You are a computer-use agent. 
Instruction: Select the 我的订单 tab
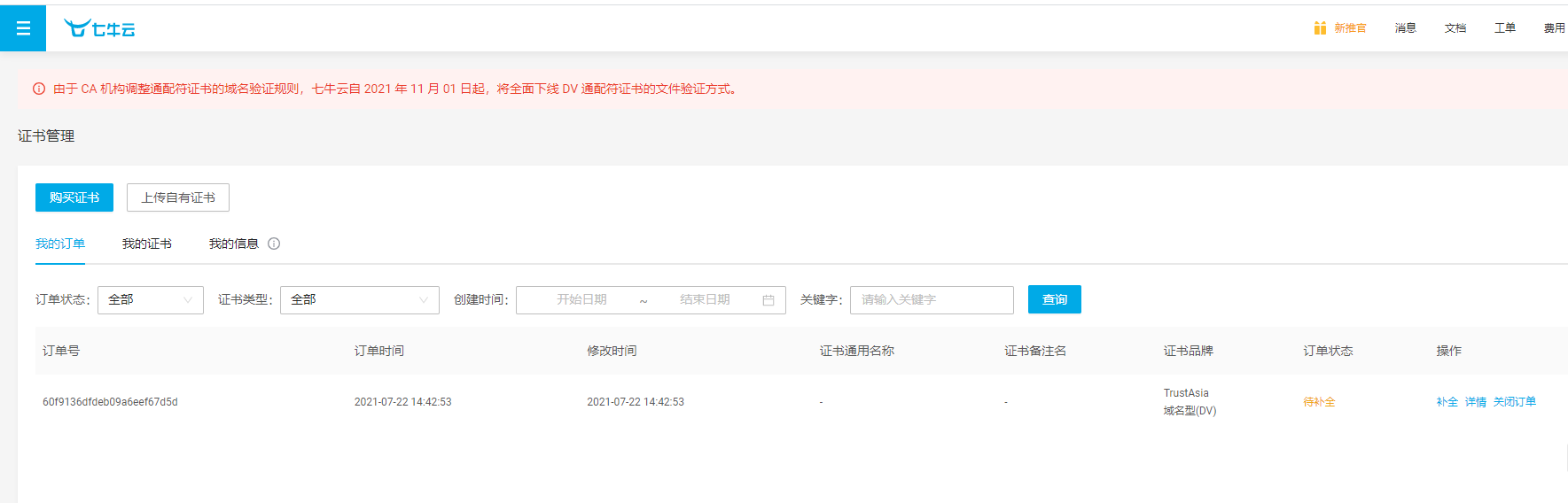click(60, 244)
